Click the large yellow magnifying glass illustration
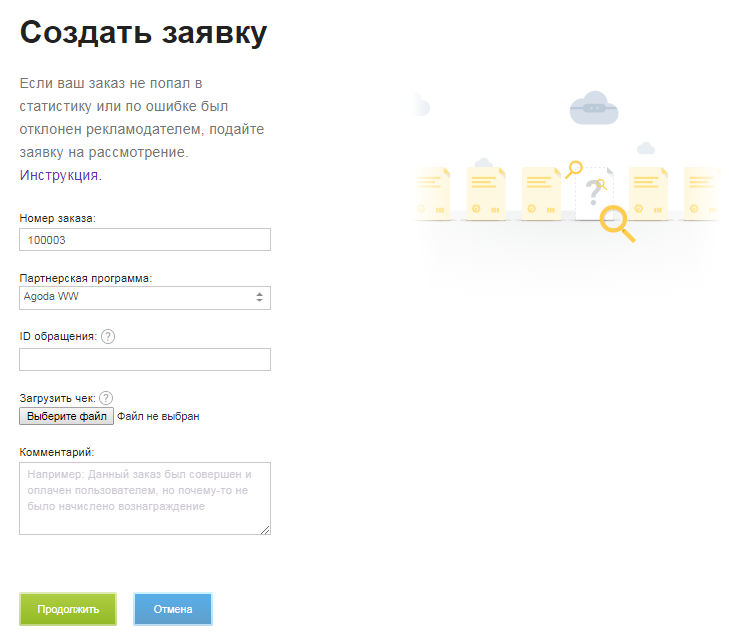This screenshot has width=729, height=643. [x=616, y=222]
